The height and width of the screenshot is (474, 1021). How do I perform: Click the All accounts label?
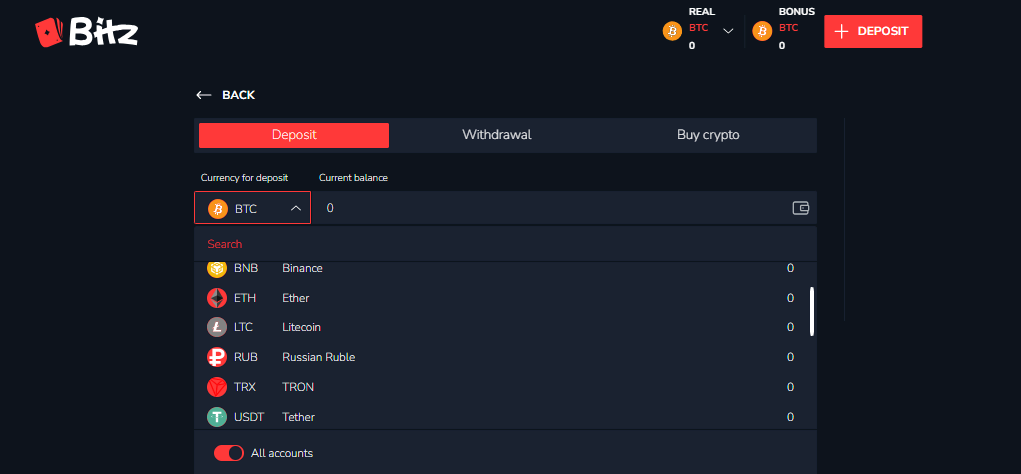tap(282, 453)
